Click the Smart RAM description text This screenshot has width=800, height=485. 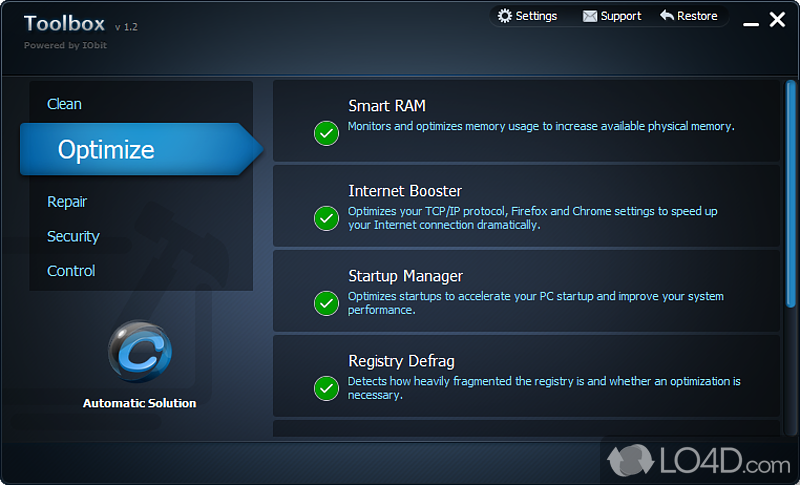(x=541, y=126)
